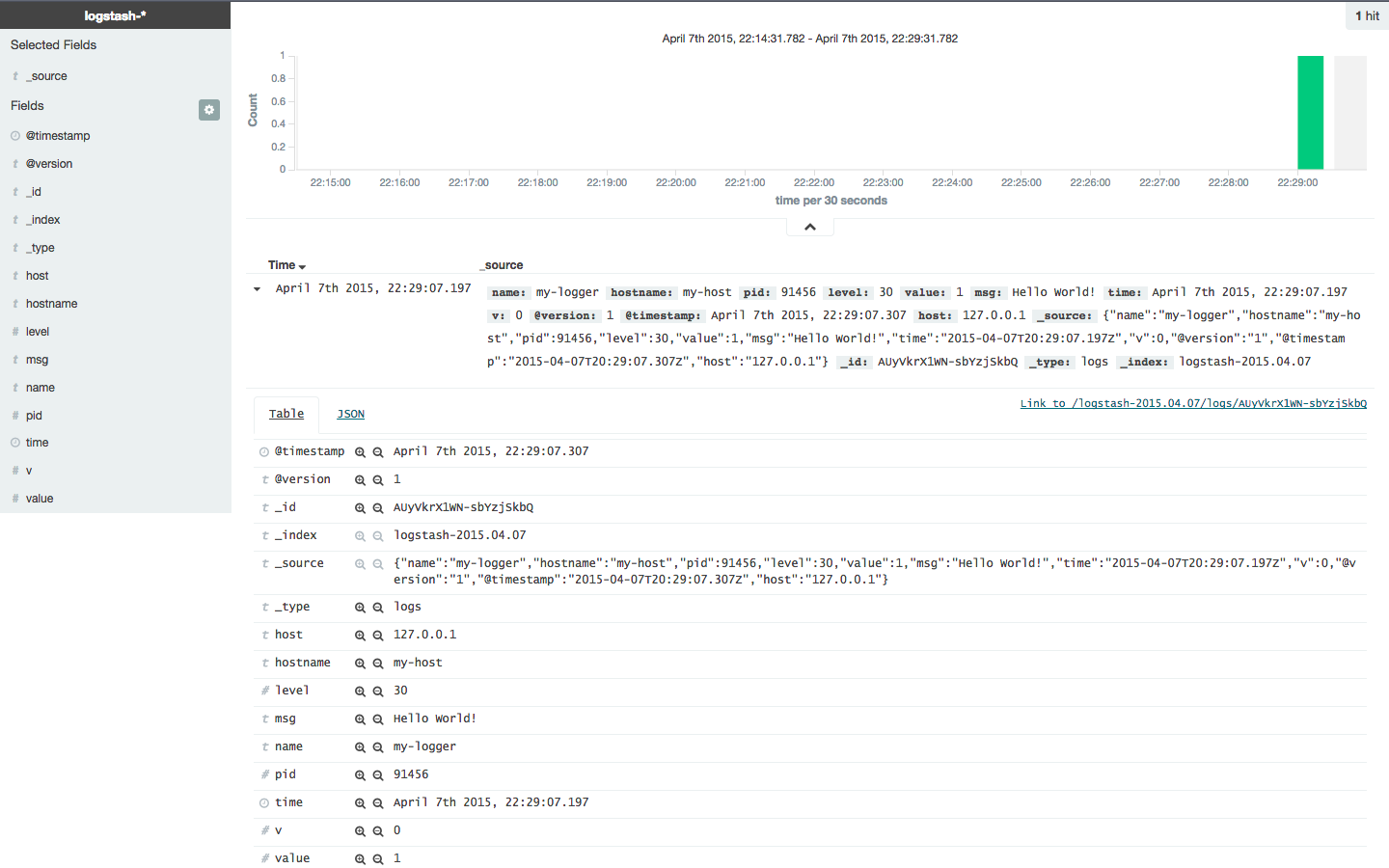Filter out _id value with minus magnifier
Screen dimensions: 1389x868
pos(378,508)
